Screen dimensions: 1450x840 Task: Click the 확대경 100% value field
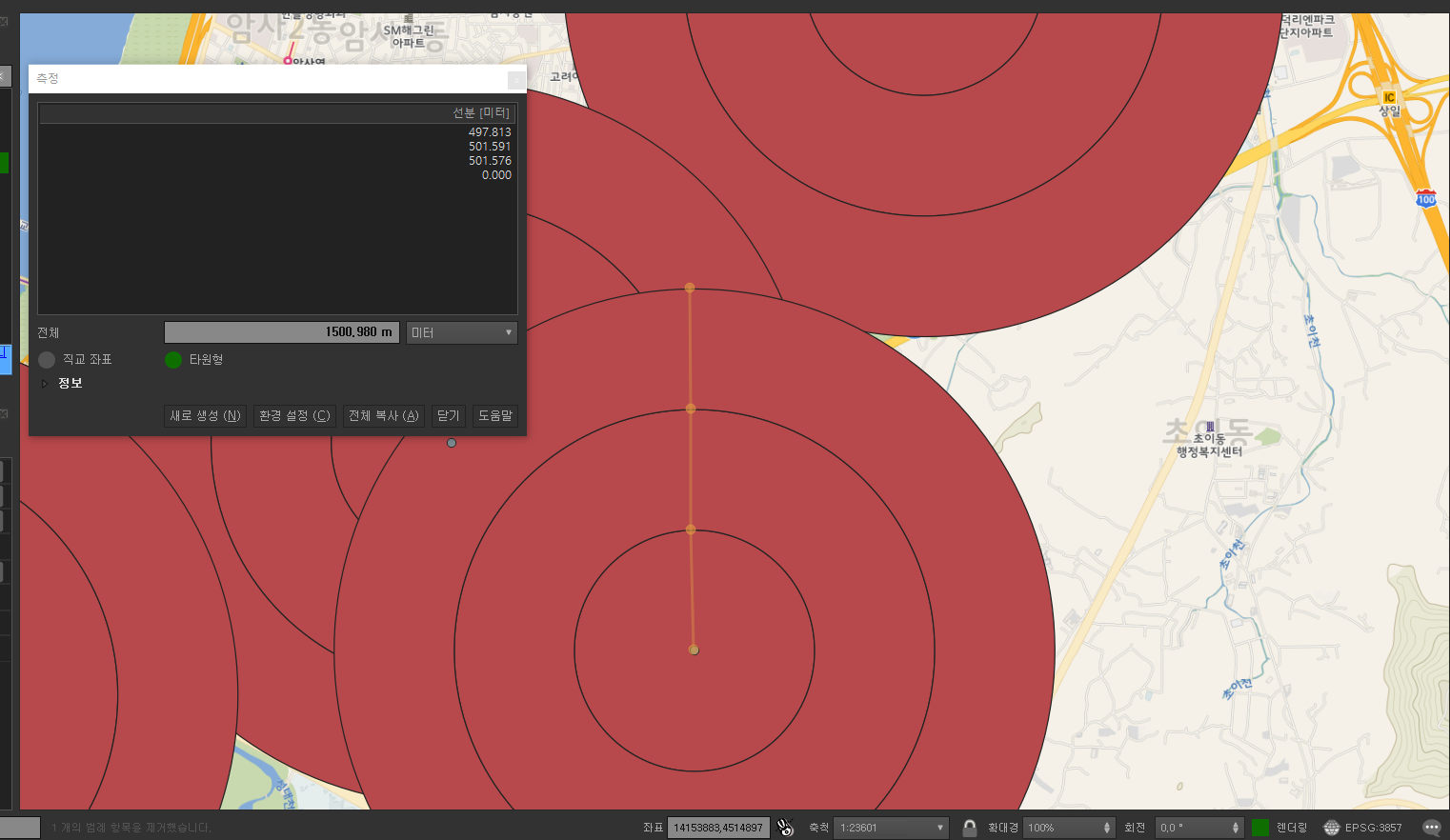1062,828
